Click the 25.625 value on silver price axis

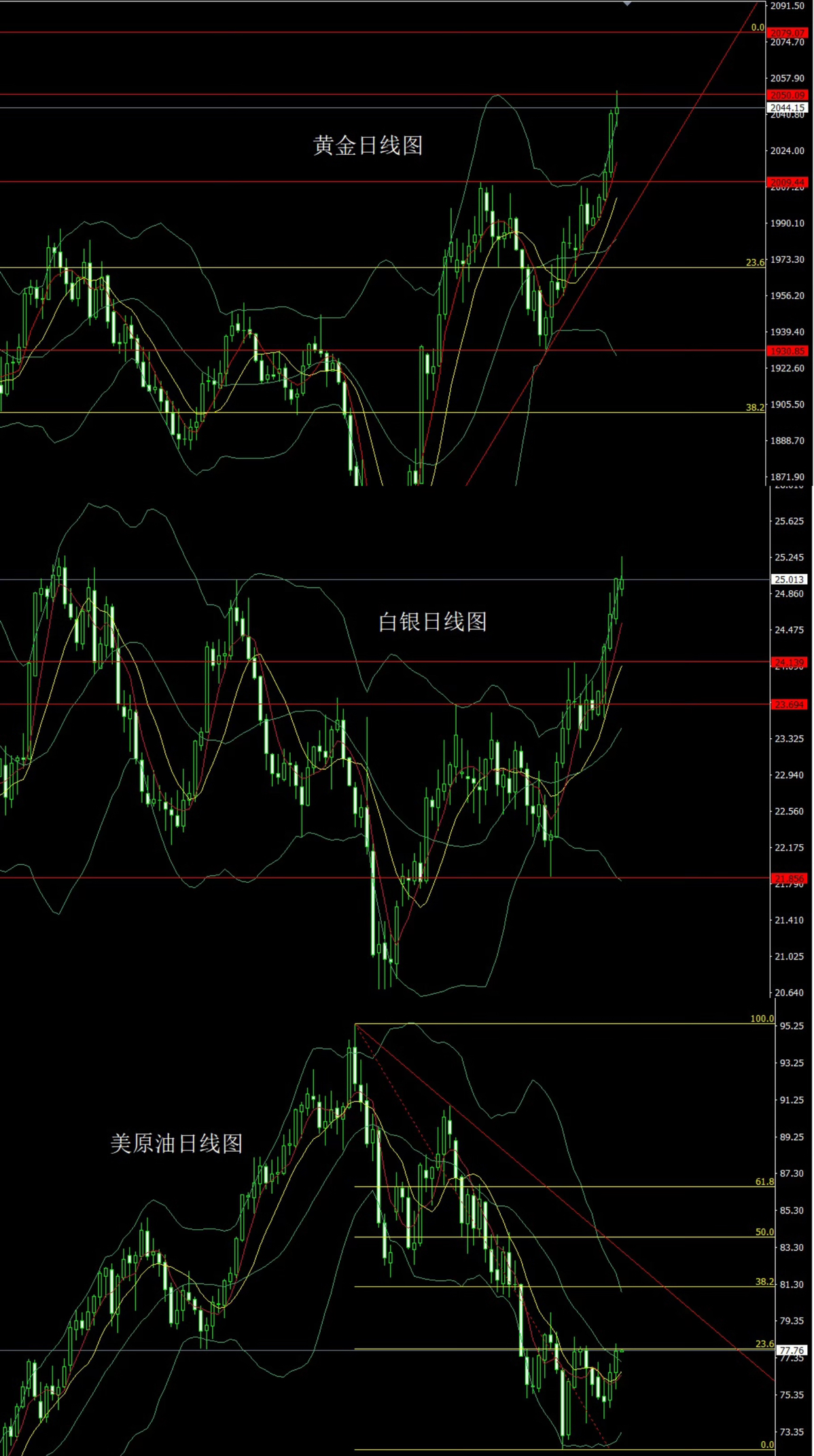[x=790, y=522]
